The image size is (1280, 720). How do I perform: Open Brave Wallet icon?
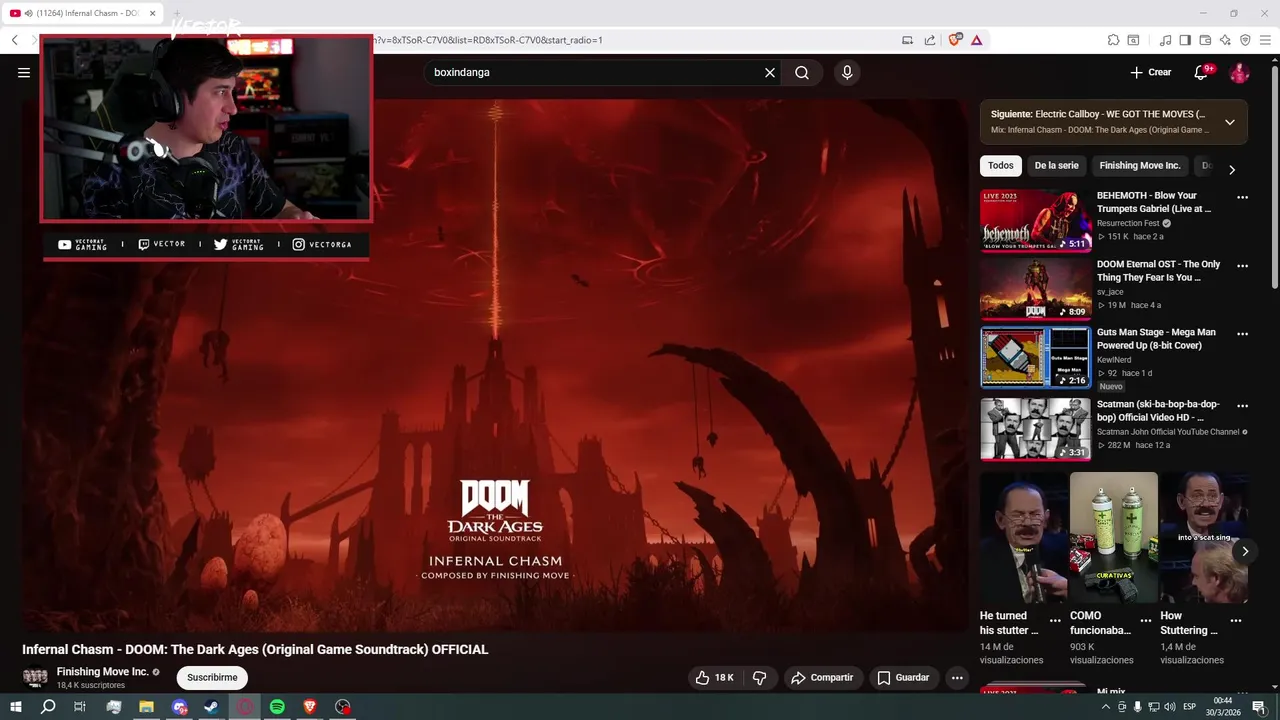pos(1205,40)
